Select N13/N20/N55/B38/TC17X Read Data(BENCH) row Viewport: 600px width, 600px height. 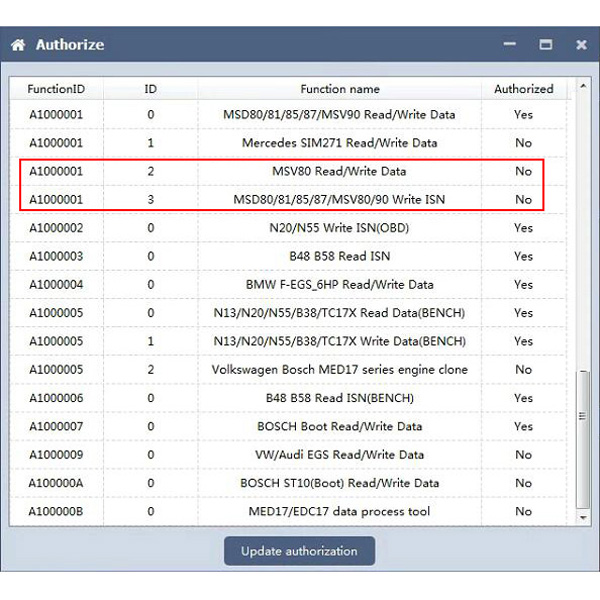coord(288,313)
